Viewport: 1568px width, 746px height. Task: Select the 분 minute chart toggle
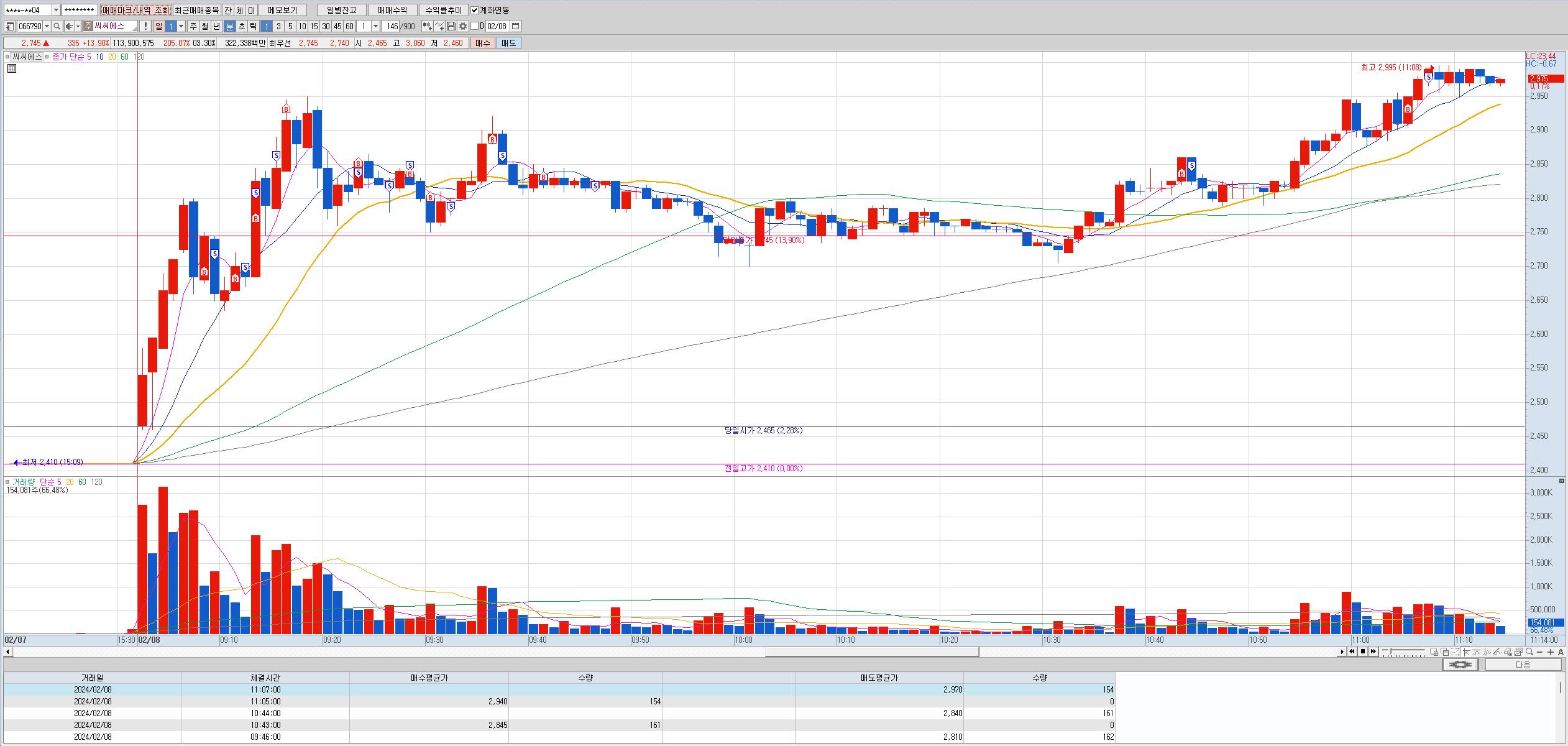click(x=229, y=26)
